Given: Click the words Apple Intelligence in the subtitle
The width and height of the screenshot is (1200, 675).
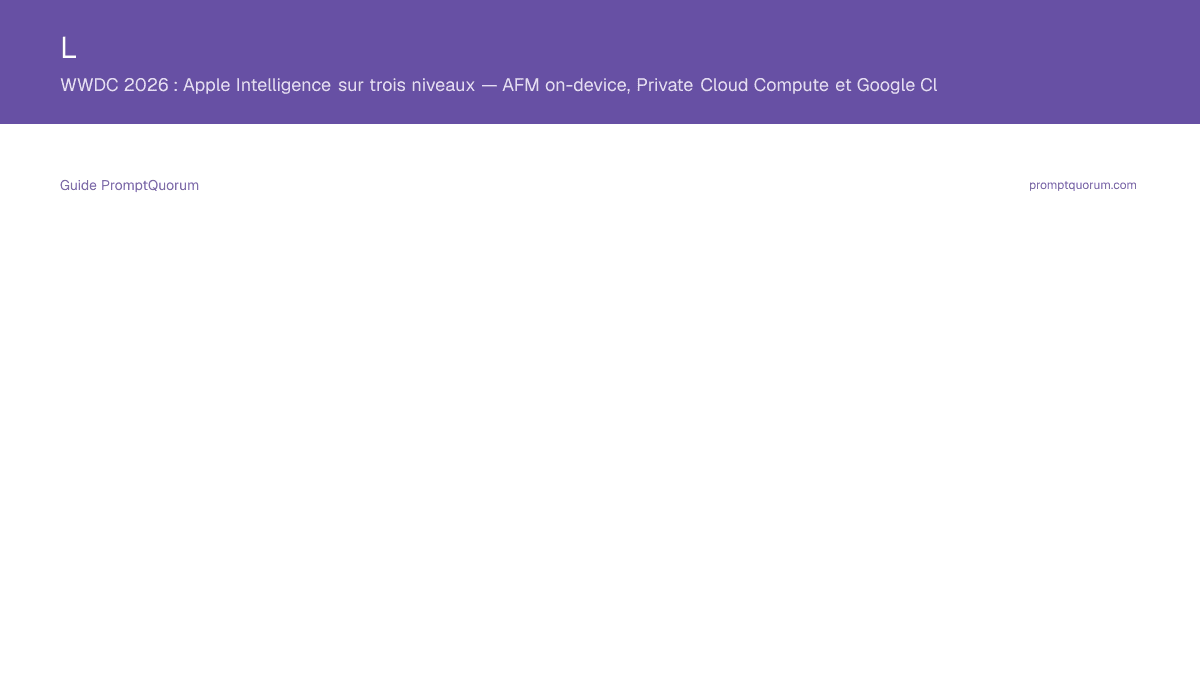Looking at the screenshot, I should [x=257, y=85].
